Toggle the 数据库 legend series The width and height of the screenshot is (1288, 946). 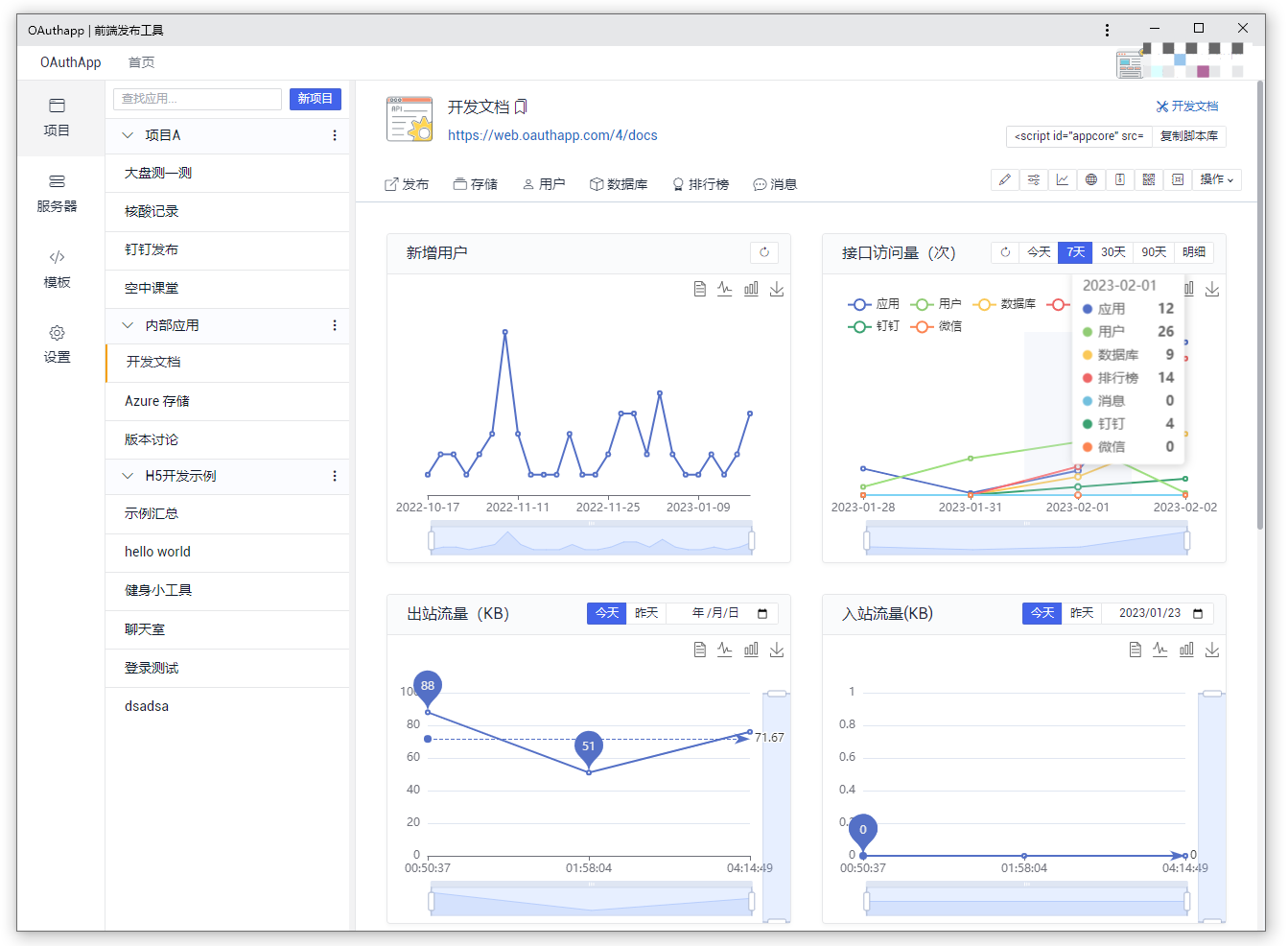click(1004, 304)
